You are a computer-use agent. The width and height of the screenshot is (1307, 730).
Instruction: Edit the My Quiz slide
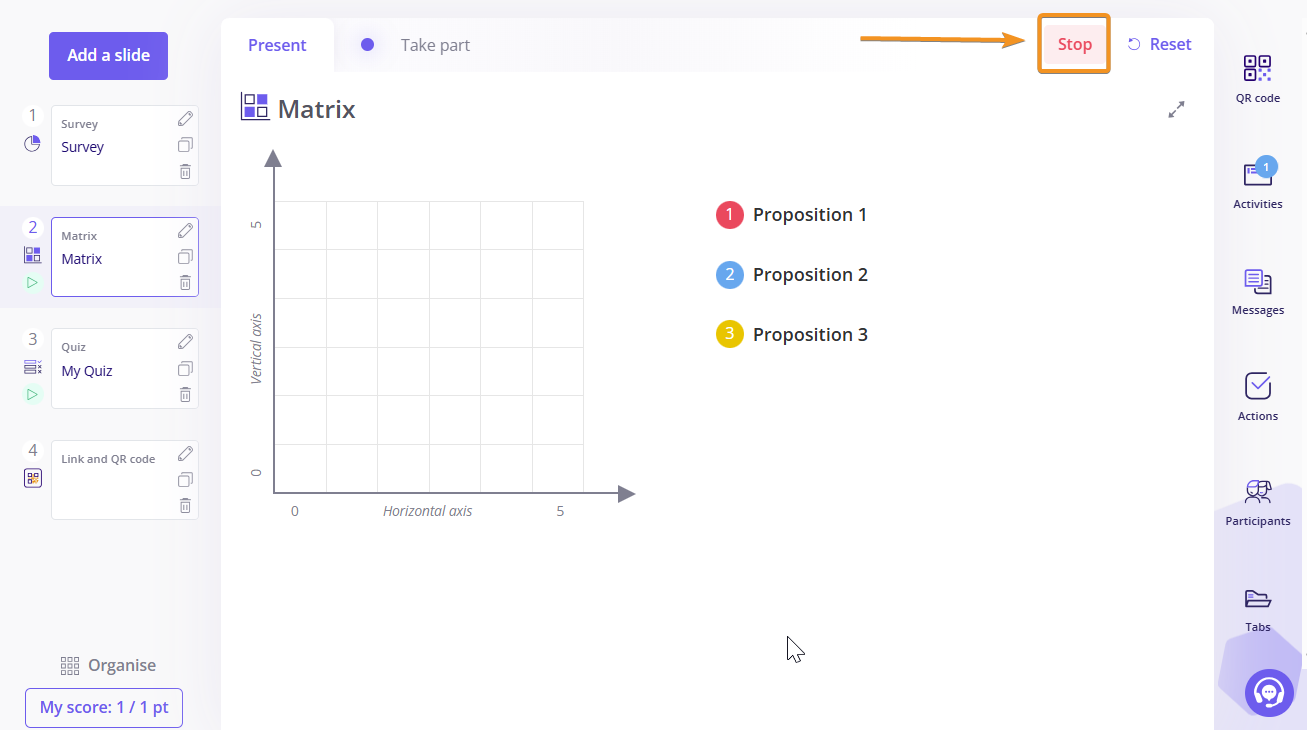185,342
